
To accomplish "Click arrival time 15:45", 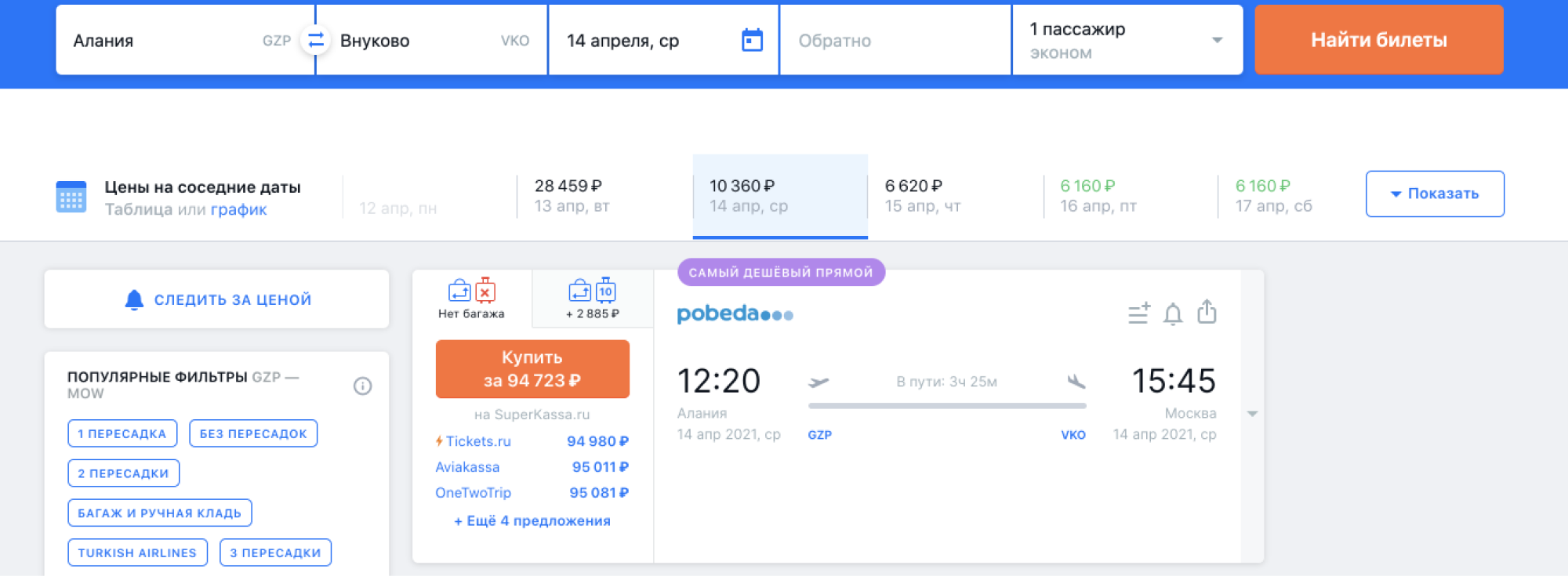I will (x=1174, y=382).
